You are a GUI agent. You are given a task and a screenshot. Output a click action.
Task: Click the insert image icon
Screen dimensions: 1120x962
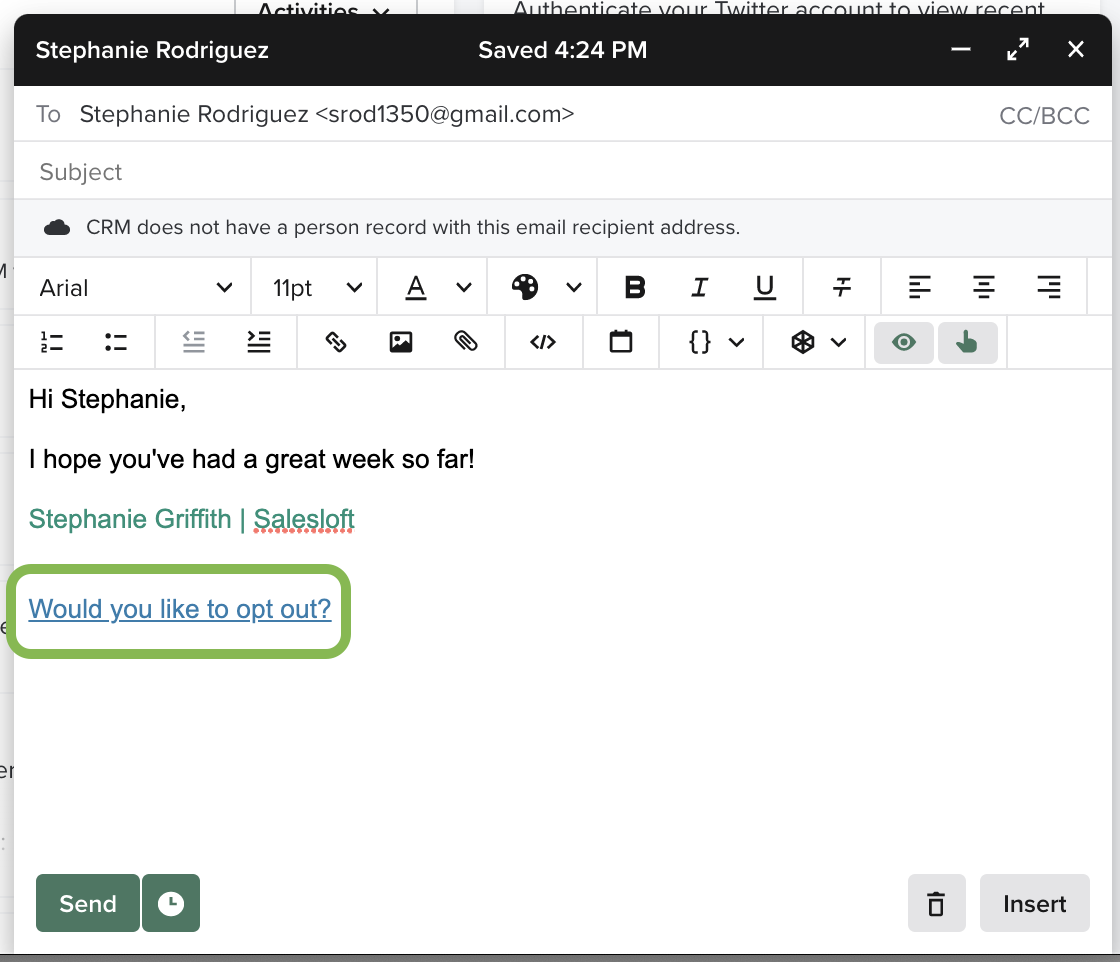401,342
